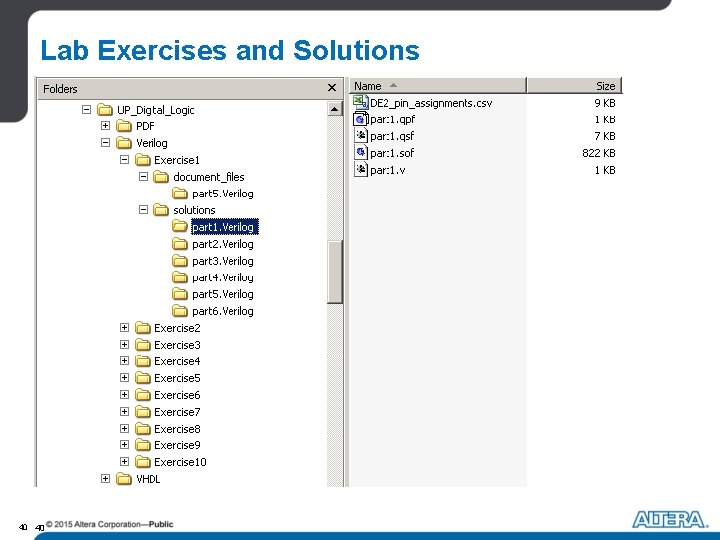720x540 pixels.
Task: Click the VHDL folder icon
Action: tap(124, 479)
